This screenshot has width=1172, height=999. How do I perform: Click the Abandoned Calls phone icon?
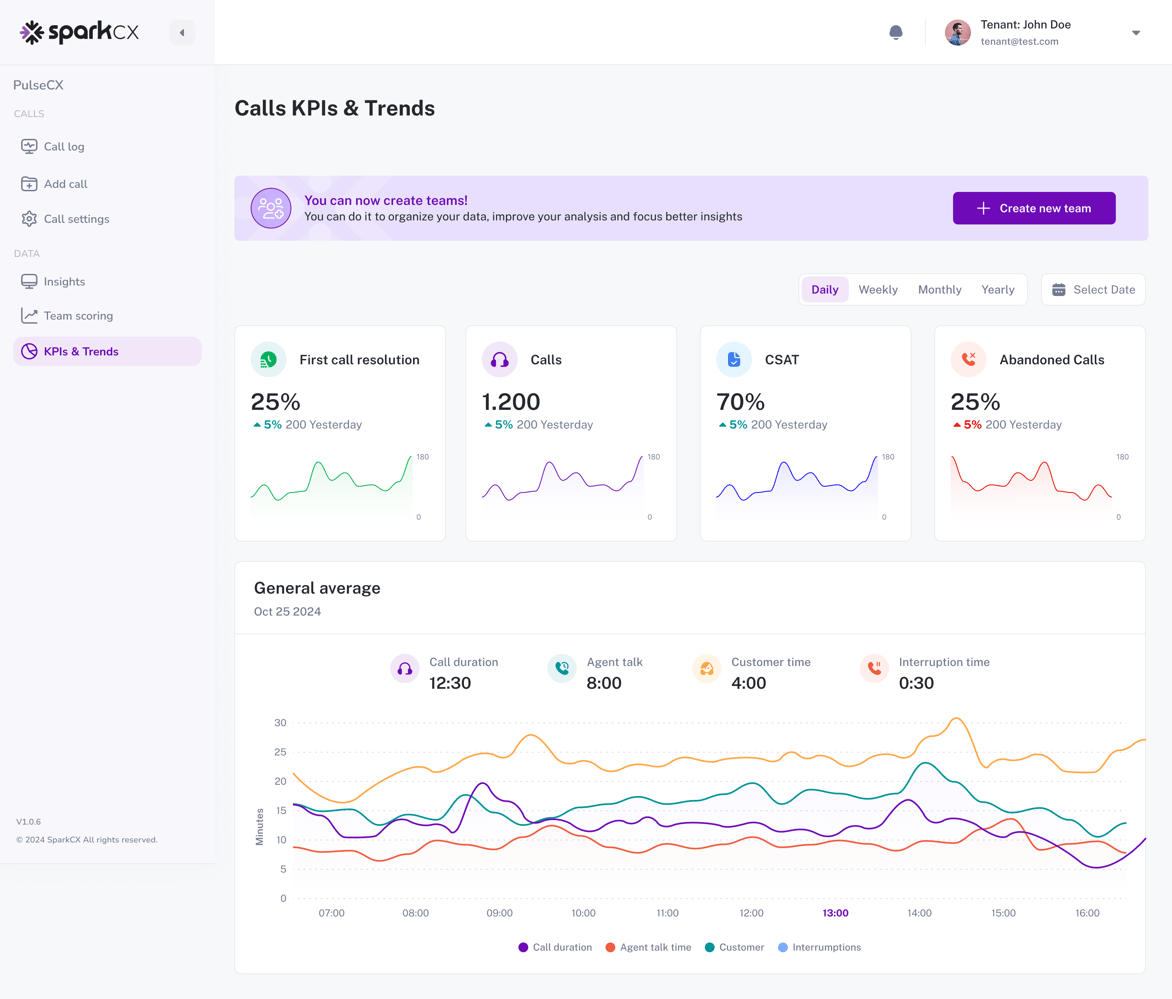968,359
